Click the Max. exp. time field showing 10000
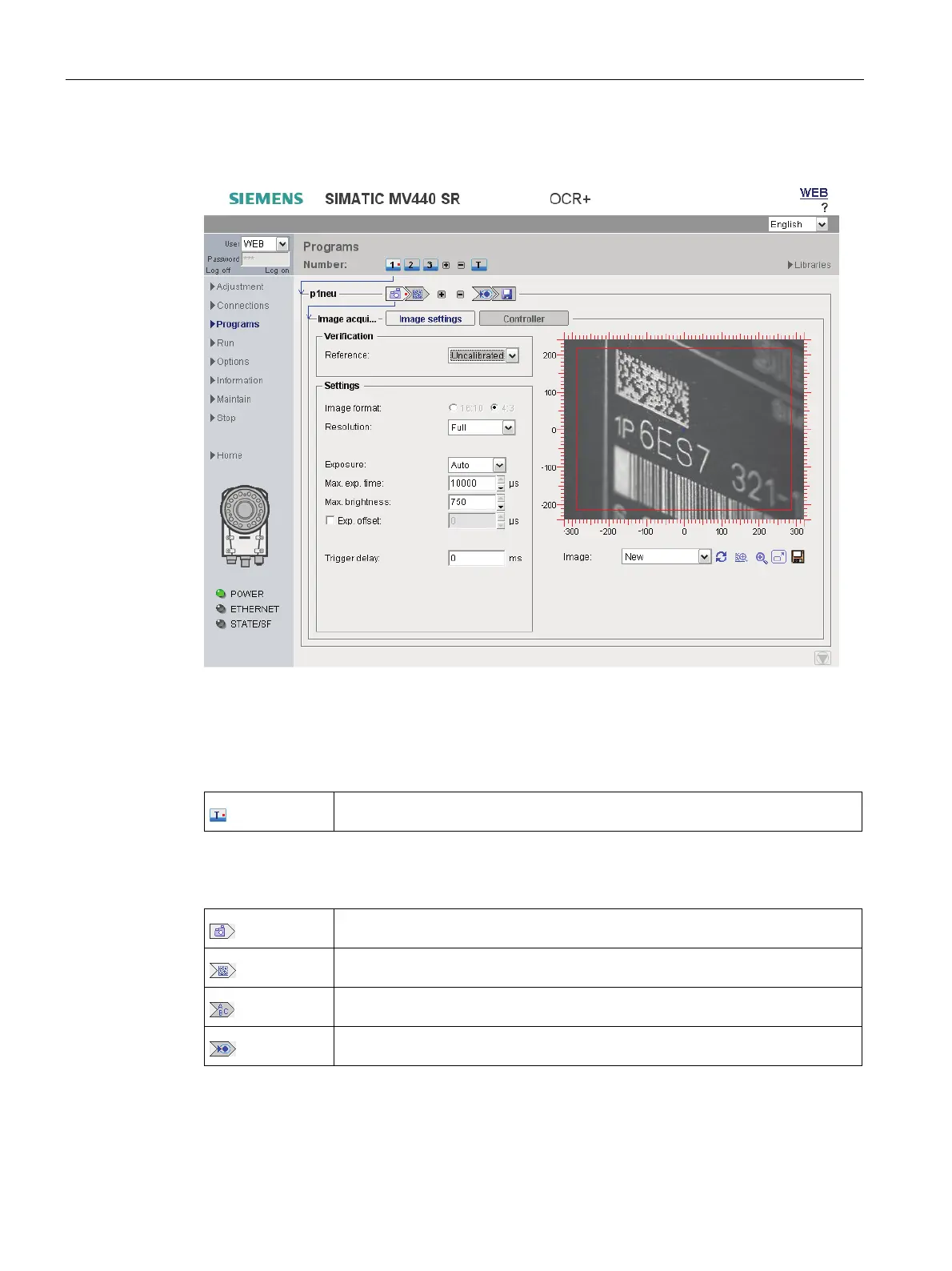Screen dimensions: 952x1271 click(472, 483)
